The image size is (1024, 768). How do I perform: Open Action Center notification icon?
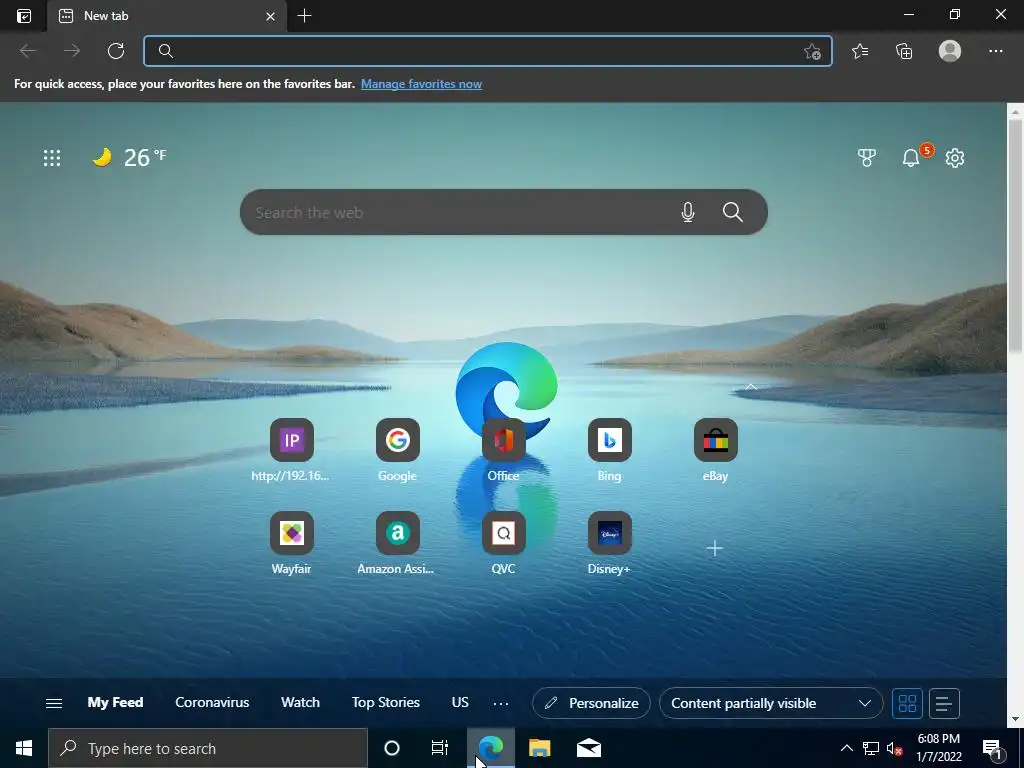[993, 748]
